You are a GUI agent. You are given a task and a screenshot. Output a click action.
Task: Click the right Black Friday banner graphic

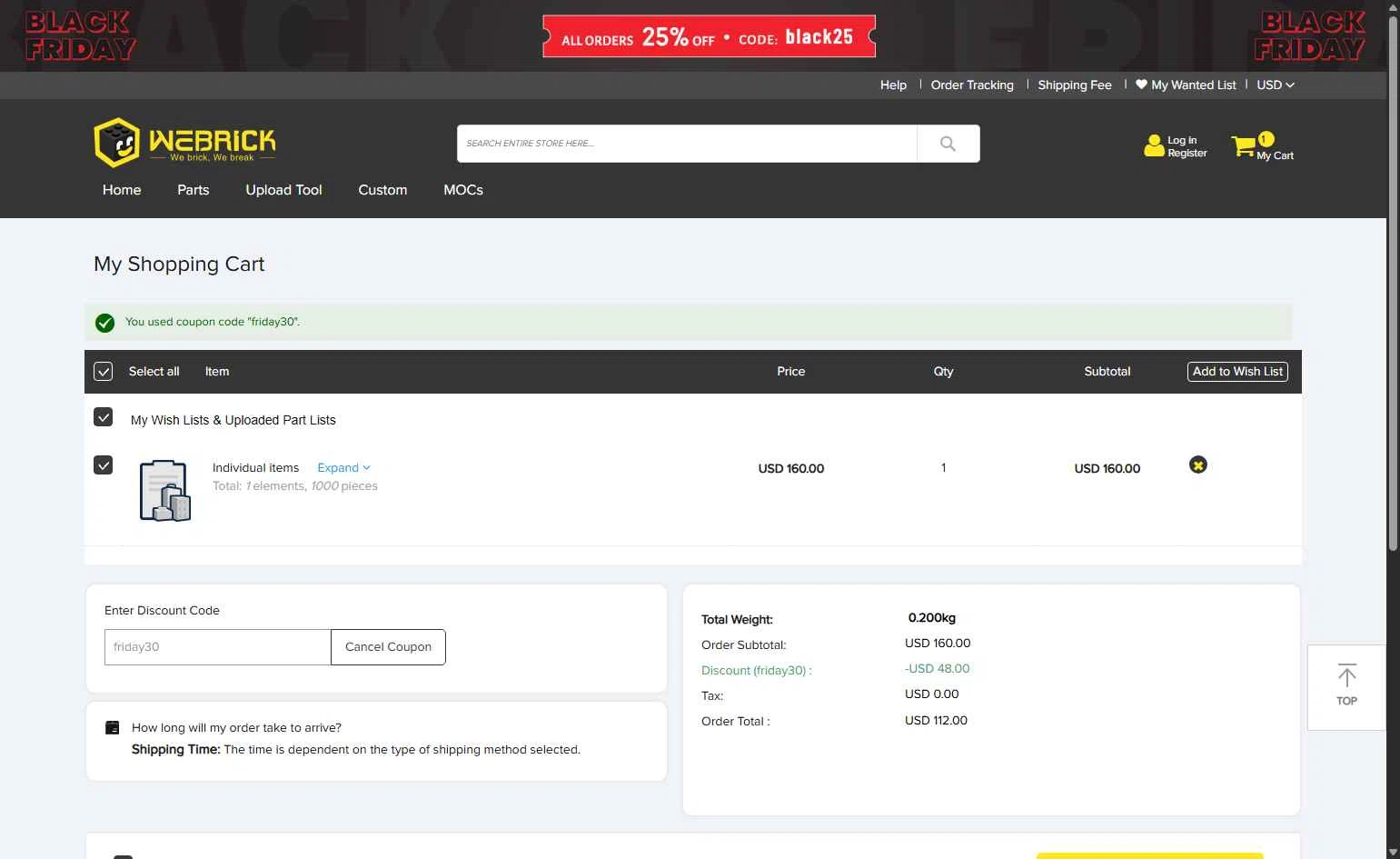(1310, 35)
